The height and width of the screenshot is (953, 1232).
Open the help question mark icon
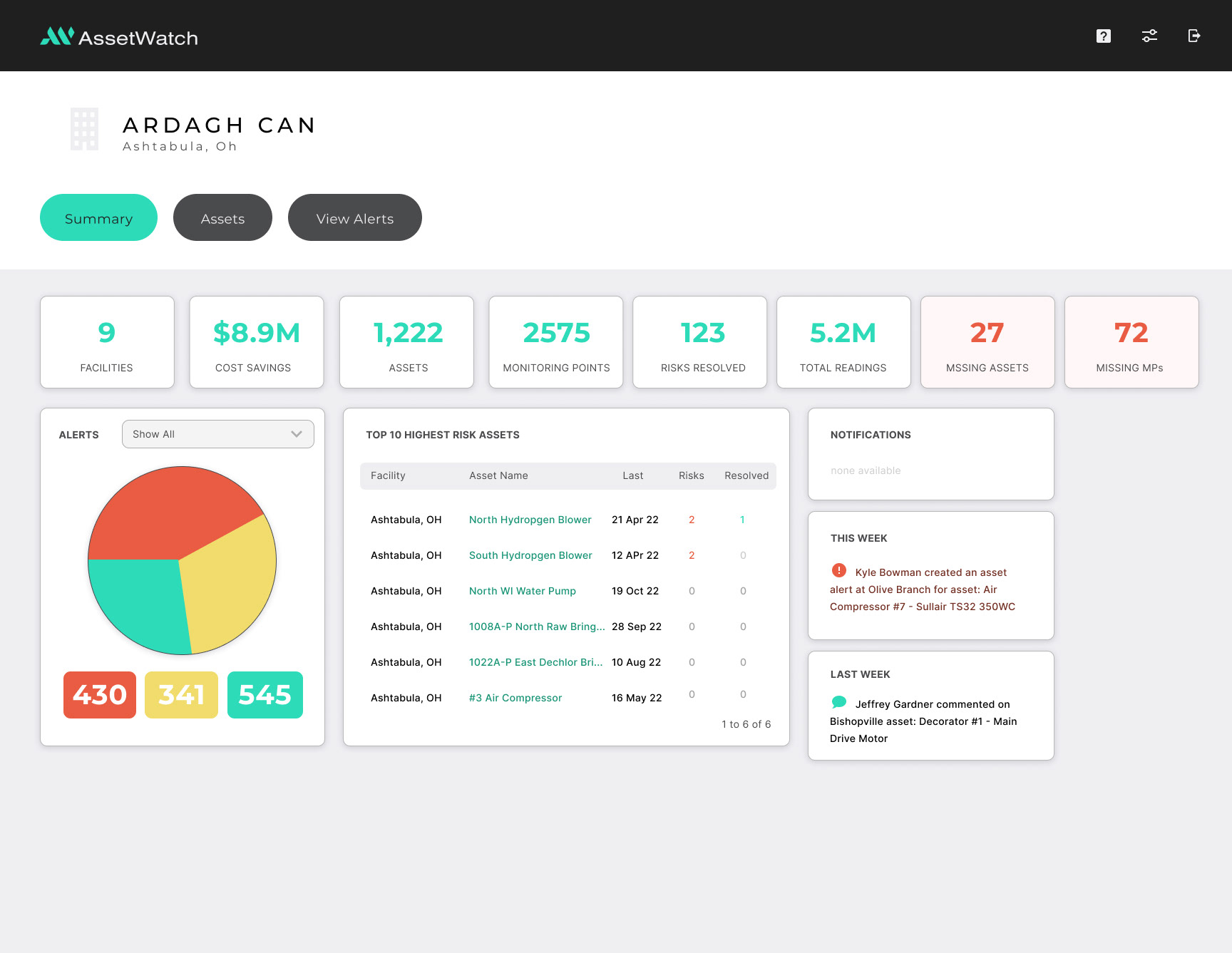point(1103,36)
